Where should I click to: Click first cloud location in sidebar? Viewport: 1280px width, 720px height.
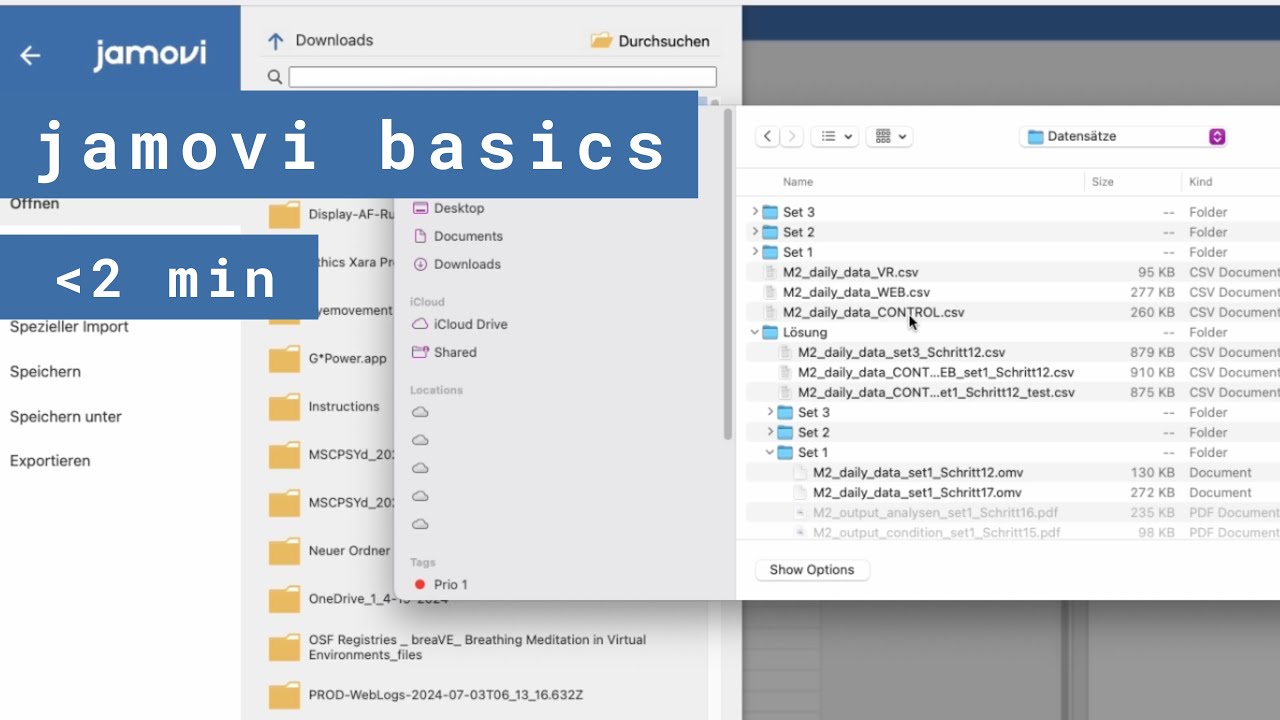420,412
